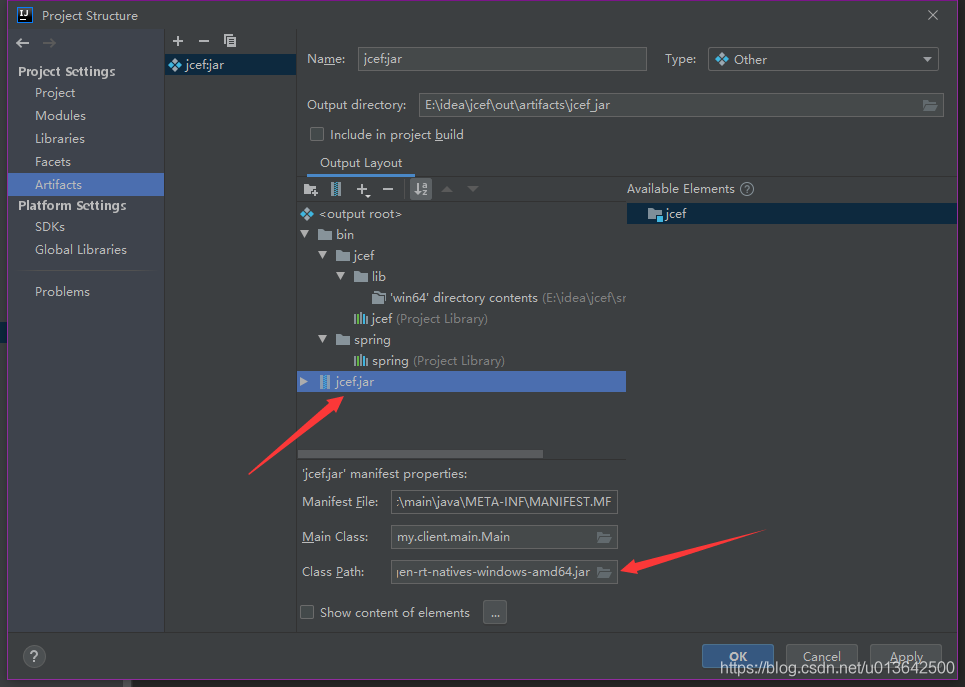Screen dimensions: 965x687
Task: Open SDKs platform settings
Action: point(50,227)
